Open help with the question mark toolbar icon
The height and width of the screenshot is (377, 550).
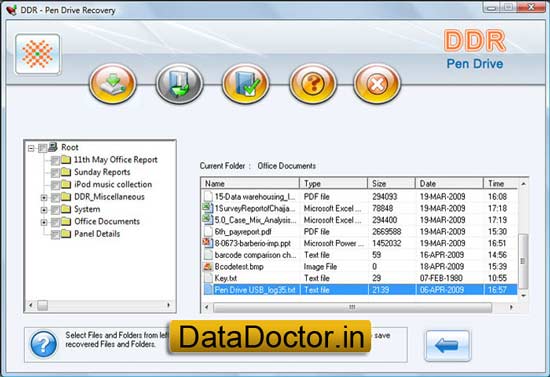click(x=313, y=84)
